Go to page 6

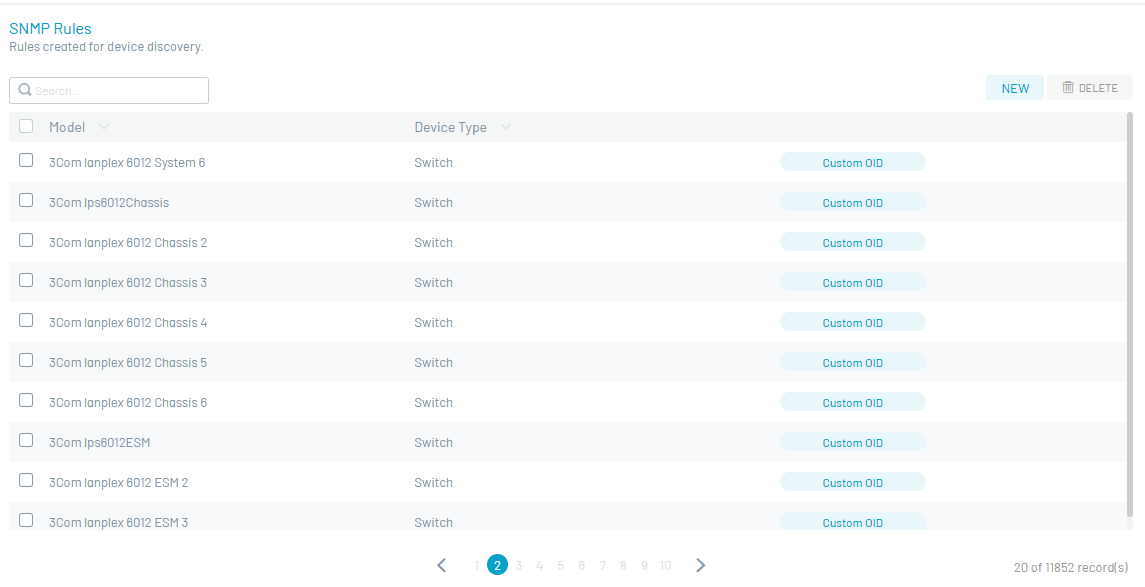coord(581,565)
